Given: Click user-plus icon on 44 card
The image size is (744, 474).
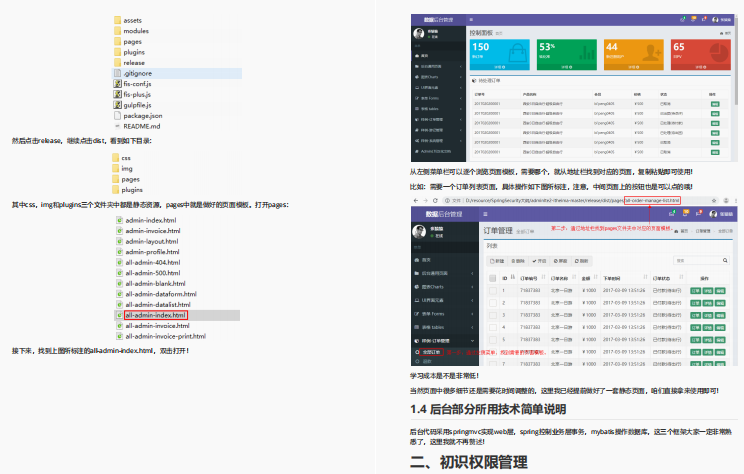Looking at the screenshot, I should tap(652, 52).
